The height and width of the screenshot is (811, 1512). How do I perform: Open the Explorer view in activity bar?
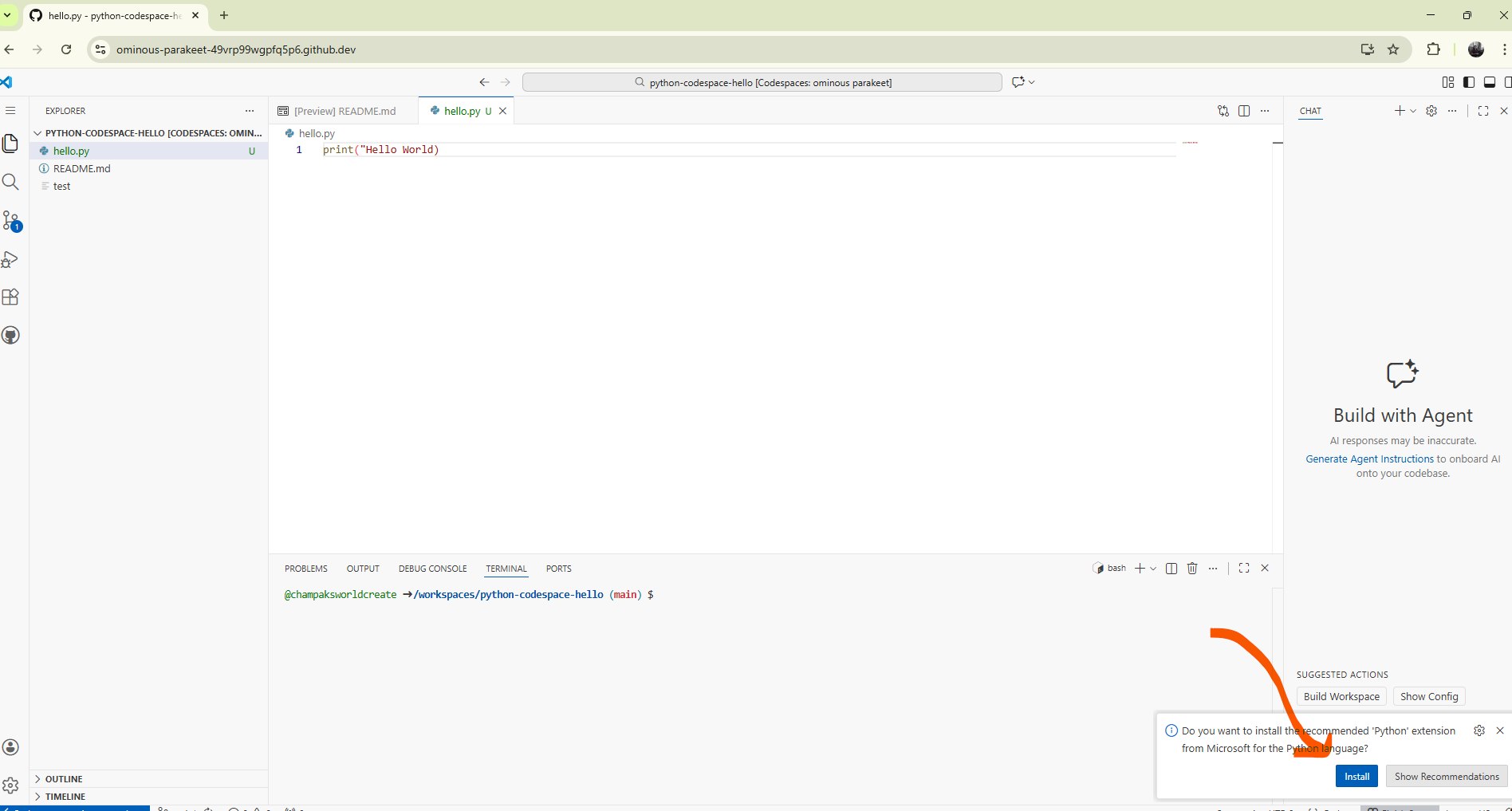coord(10,144)
